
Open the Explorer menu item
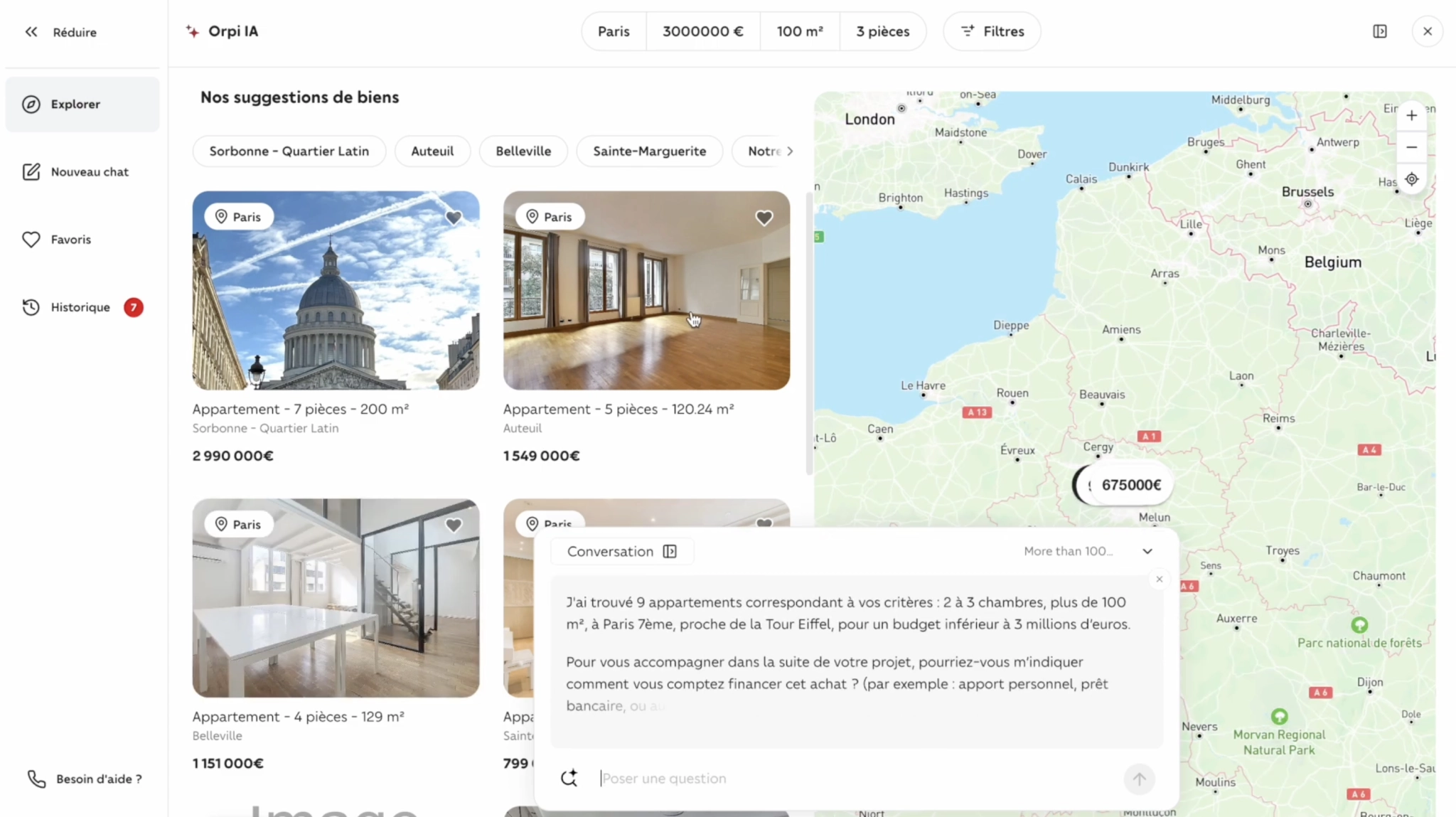82,105
